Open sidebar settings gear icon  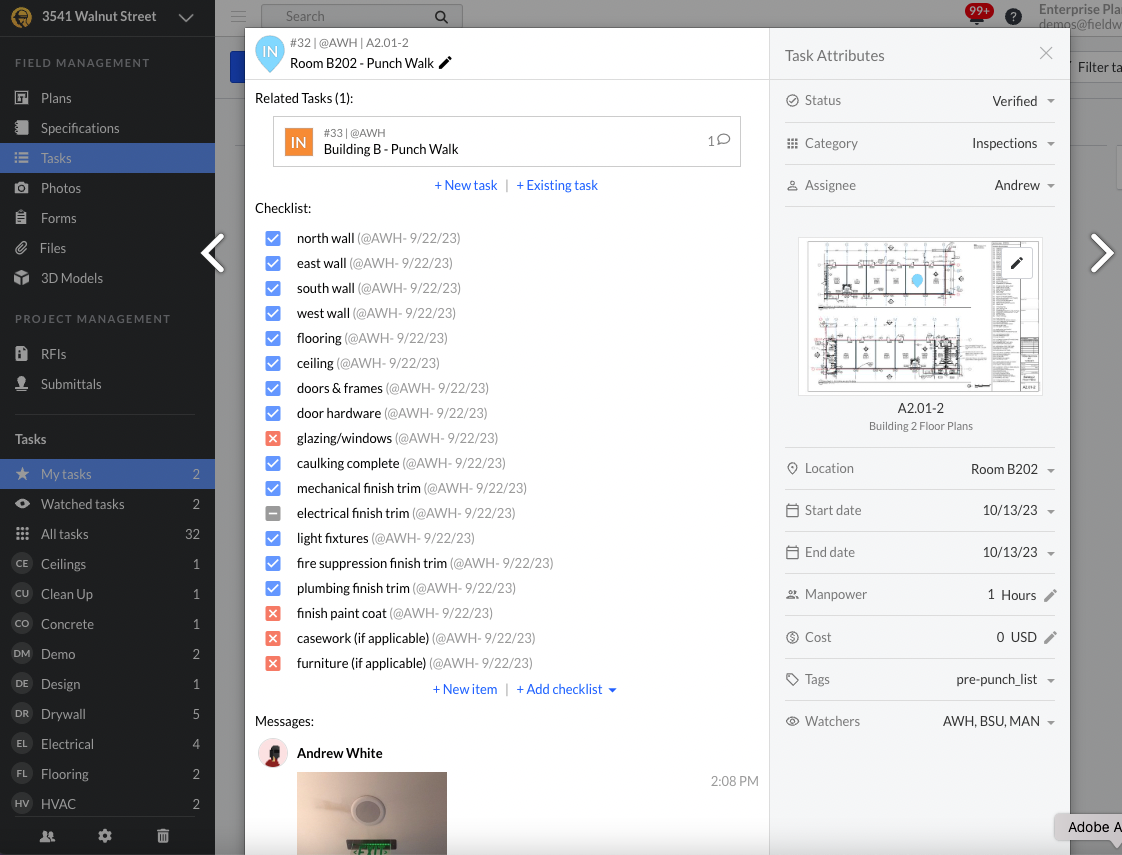(x=105, y=836)
